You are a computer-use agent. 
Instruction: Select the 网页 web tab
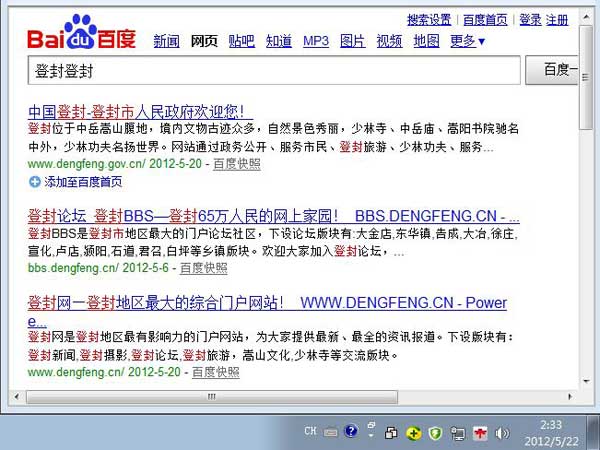click(x=204, y=41)
